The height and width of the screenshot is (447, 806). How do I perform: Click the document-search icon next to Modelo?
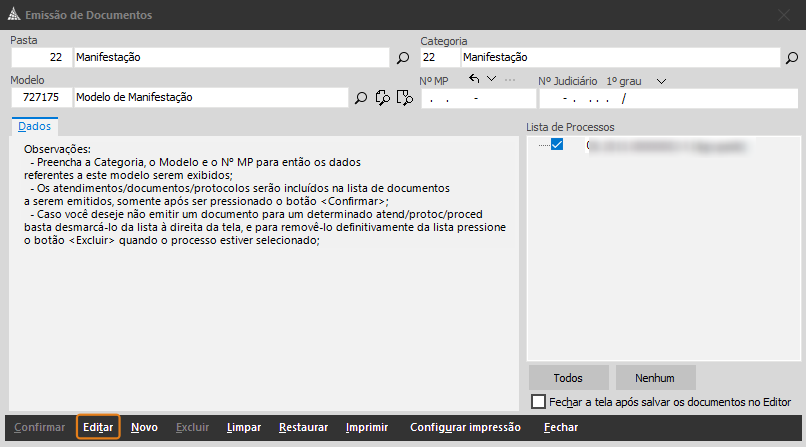pyautogui.click(x=382, y=98)
